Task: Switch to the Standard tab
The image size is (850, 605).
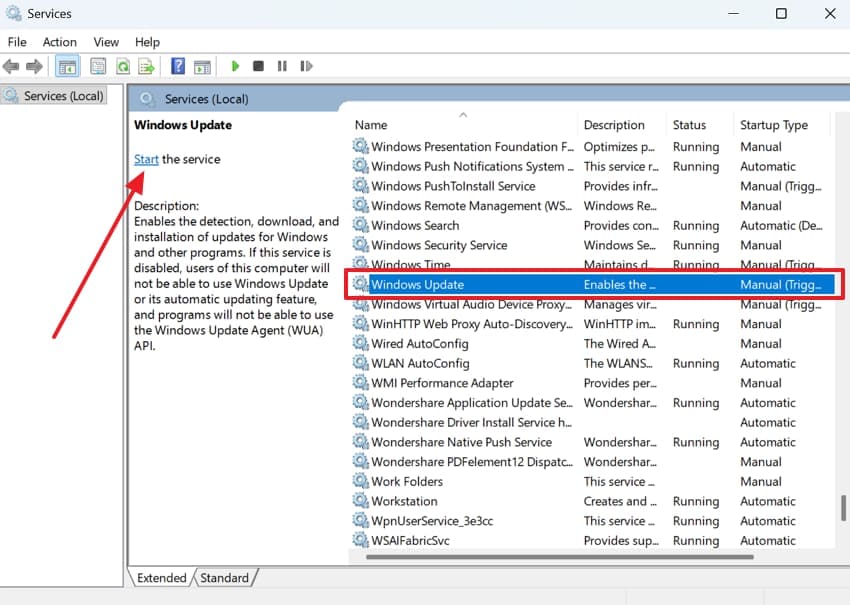Action: tap(224, 578)
